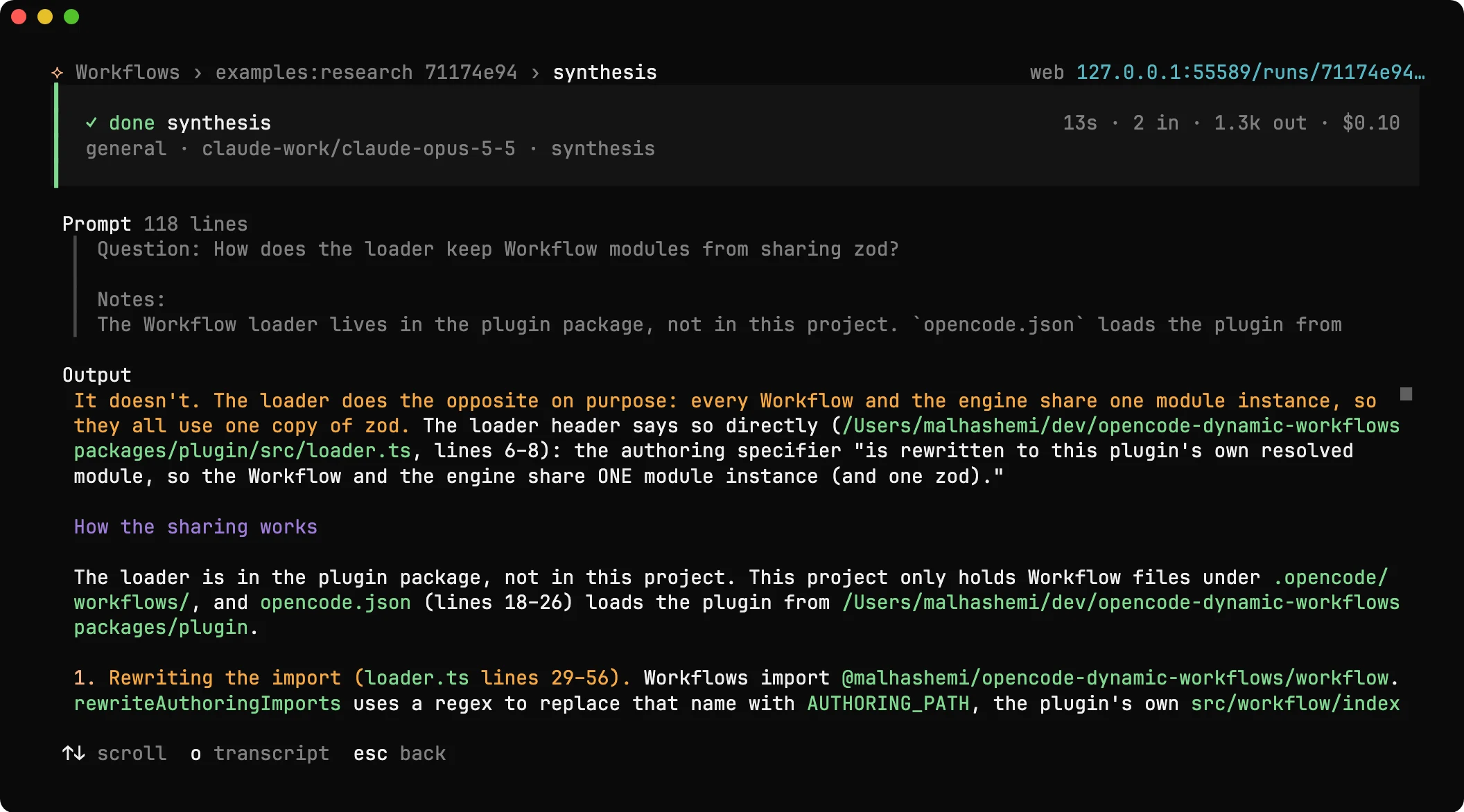Click the AUTHORING_PATH constant

click(888, 704)
